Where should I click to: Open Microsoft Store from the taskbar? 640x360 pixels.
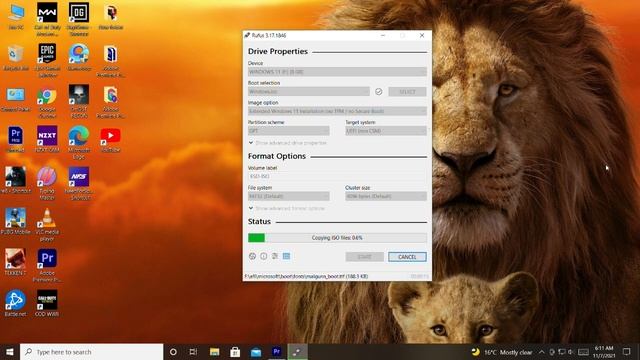235,352
